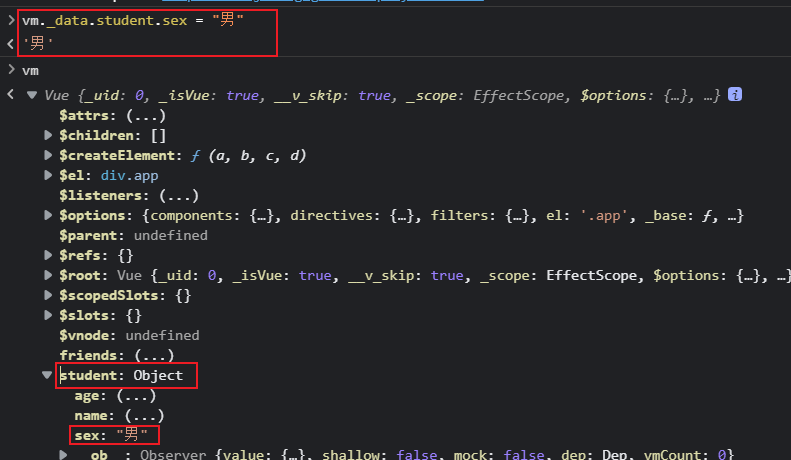Screen dimensions: 791x460
Task: Collapse the root Vue object tree
Action: point(11,95)
